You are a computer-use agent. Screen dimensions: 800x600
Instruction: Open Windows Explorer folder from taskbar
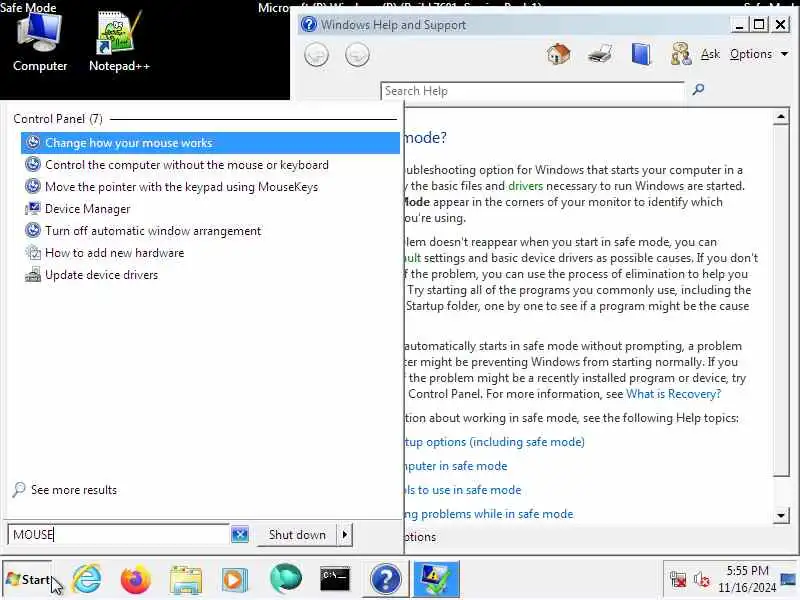(186, 580)
